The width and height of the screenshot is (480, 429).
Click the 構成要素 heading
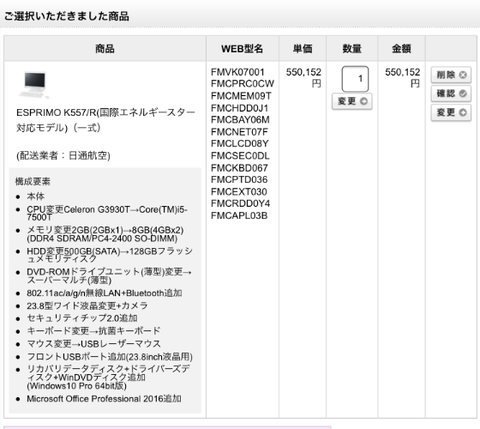33,182
